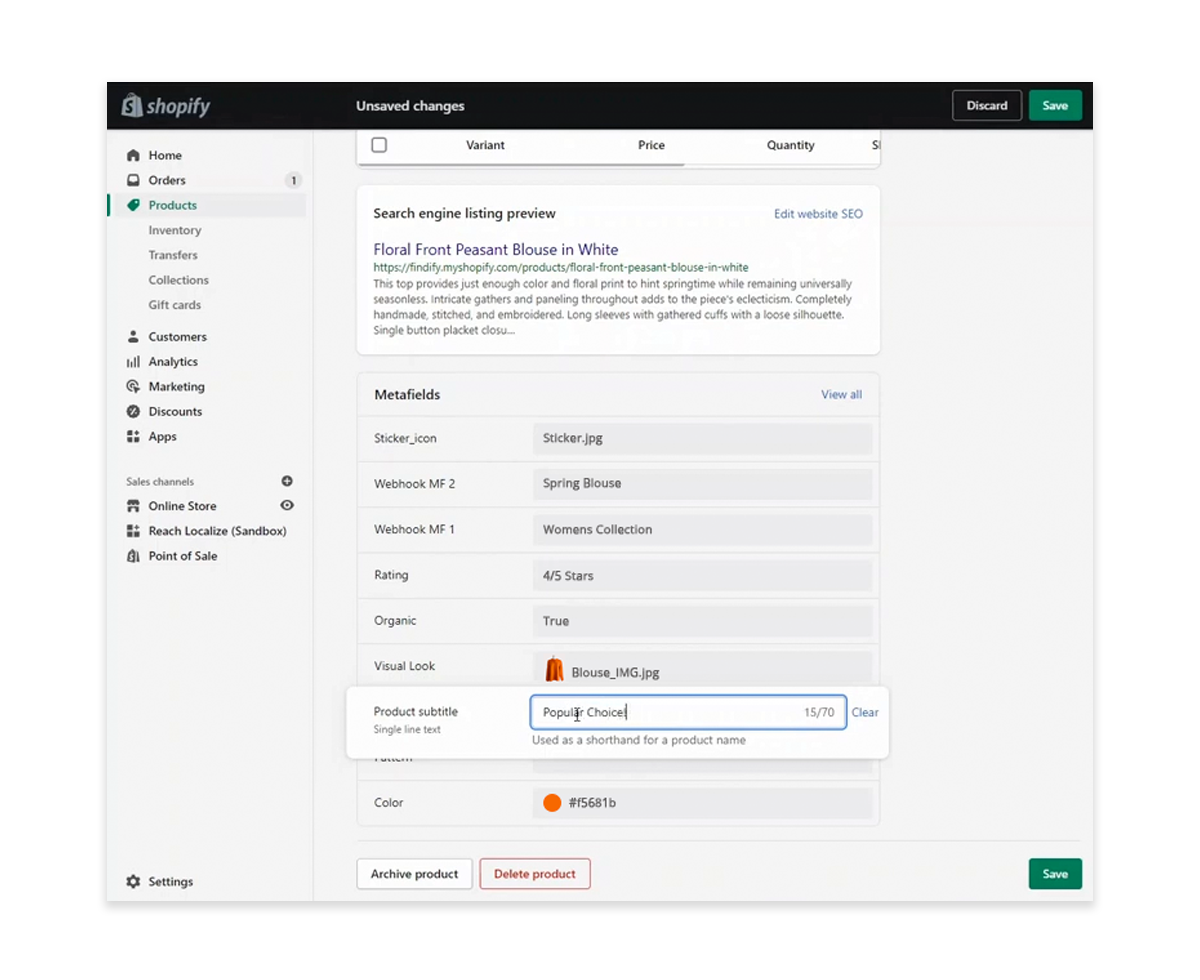1200x980 pixels.
Task: Open the Gift cards submenu item
Action: [x=175, y=305]
